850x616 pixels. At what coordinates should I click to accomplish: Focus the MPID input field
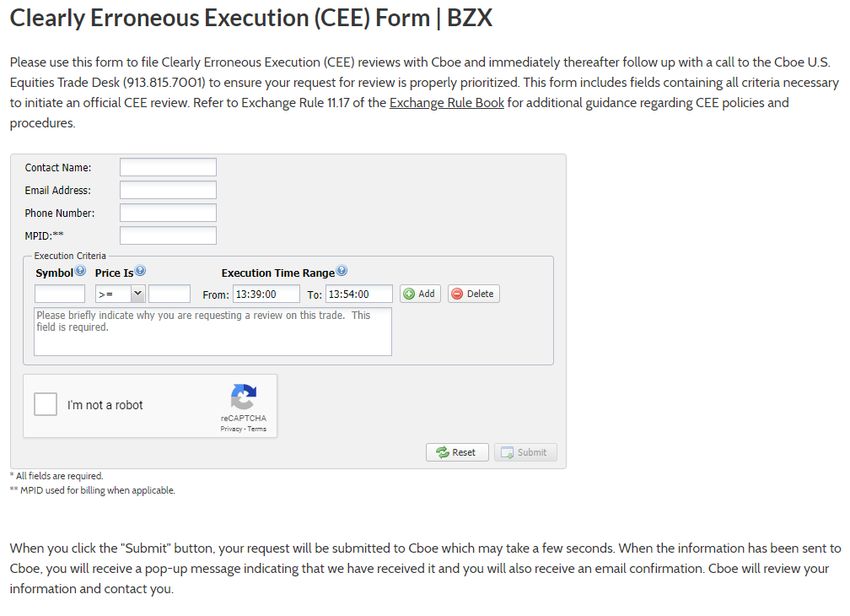pos(168,236)
